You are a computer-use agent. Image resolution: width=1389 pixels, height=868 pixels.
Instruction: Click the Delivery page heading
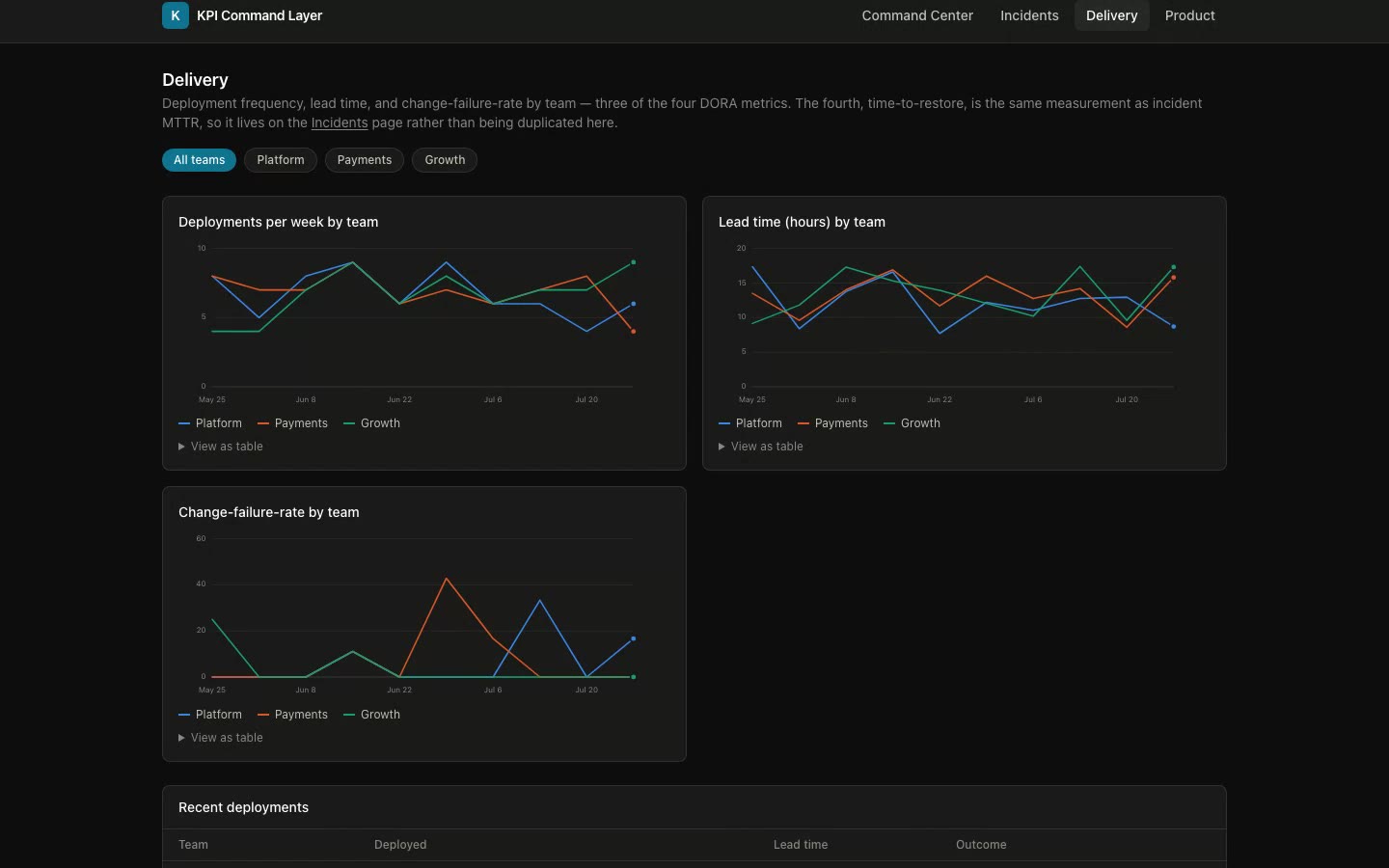195,80
